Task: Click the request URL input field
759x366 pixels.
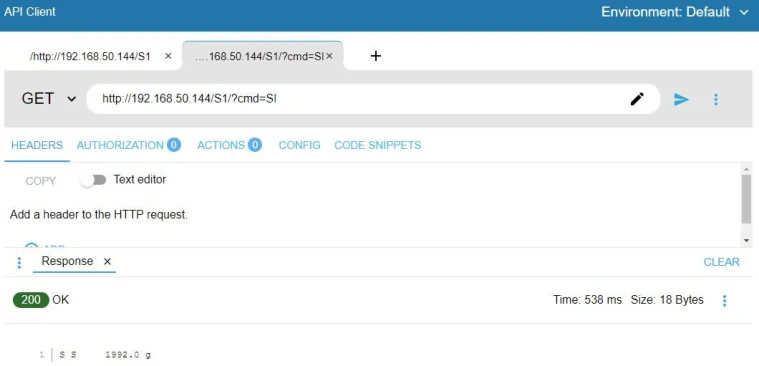Action: pos(358,99)
